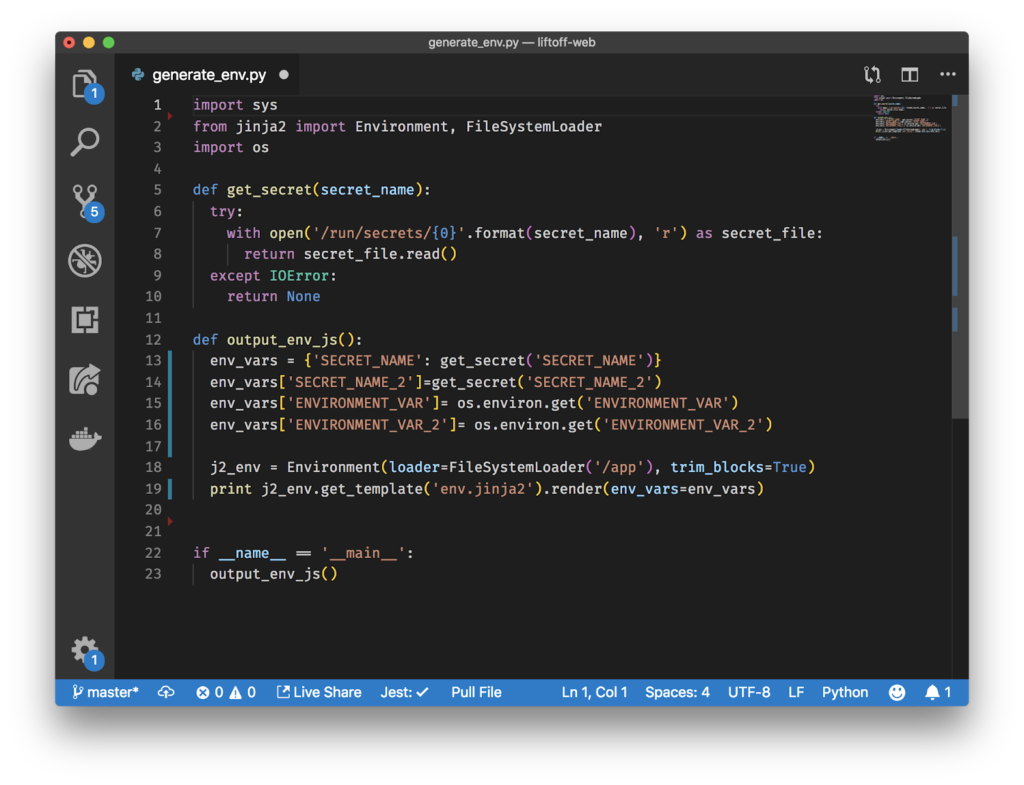This screenshot has height=785, width=1024.
Task: Select the generate_env.py tab
Action: tap(208, 74)
